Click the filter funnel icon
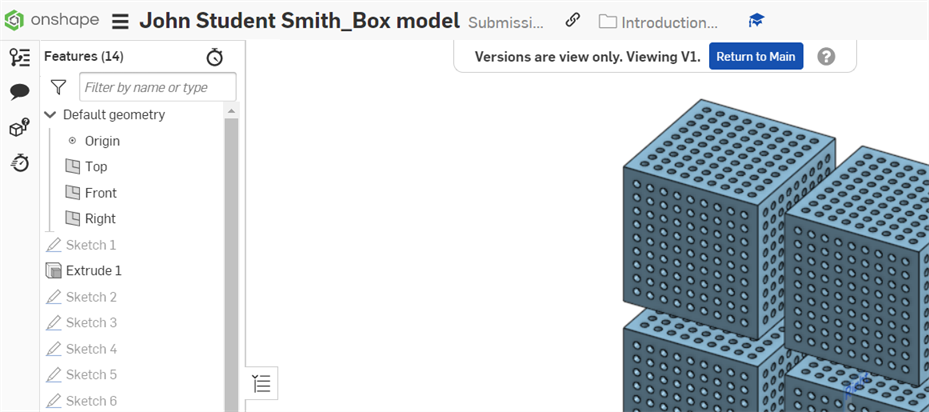This screenshot has width=929, height=412. click(58, 88)
